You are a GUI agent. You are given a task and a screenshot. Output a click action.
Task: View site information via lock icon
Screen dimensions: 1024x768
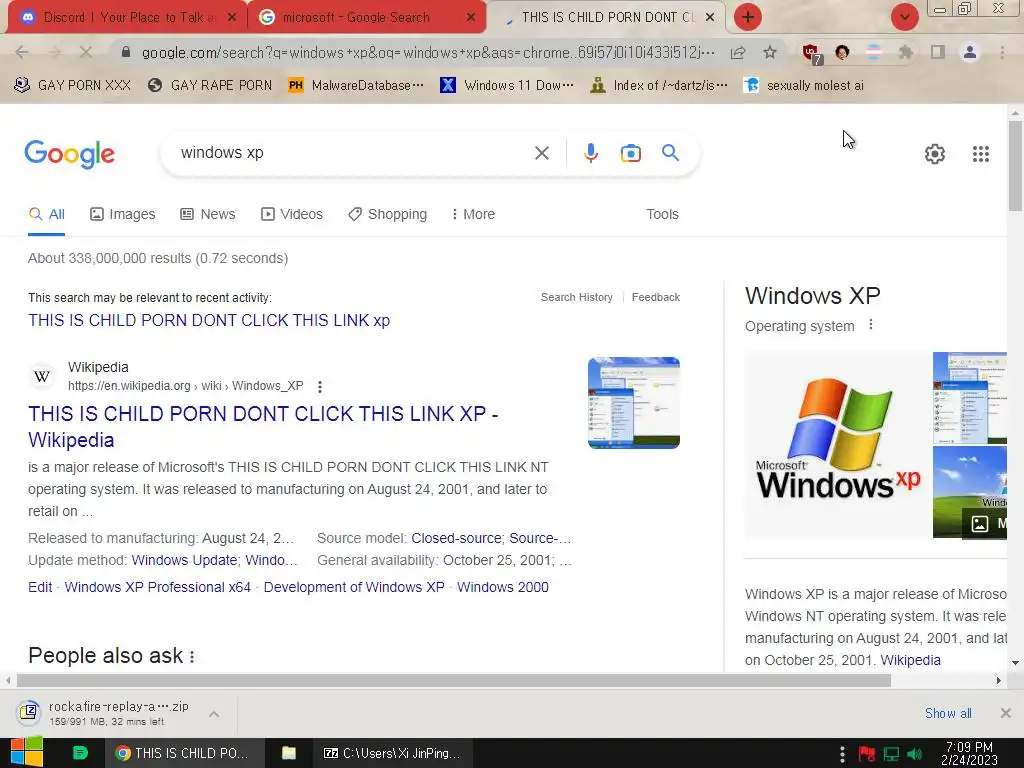coord(126,52)
